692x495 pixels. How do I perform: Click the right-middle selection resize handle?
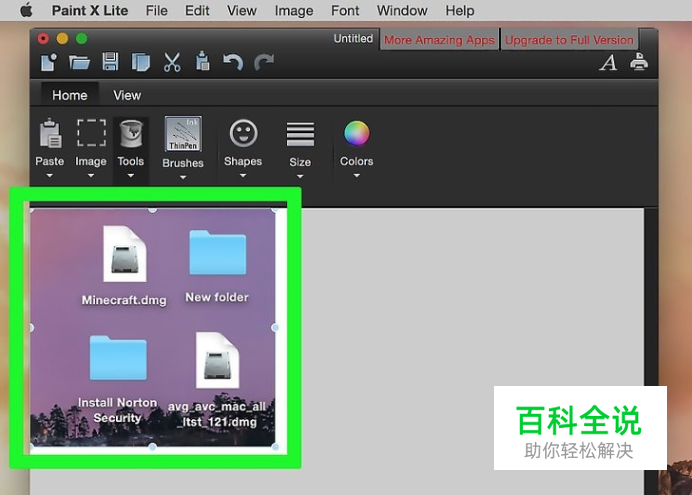click(x=275, y=327)
